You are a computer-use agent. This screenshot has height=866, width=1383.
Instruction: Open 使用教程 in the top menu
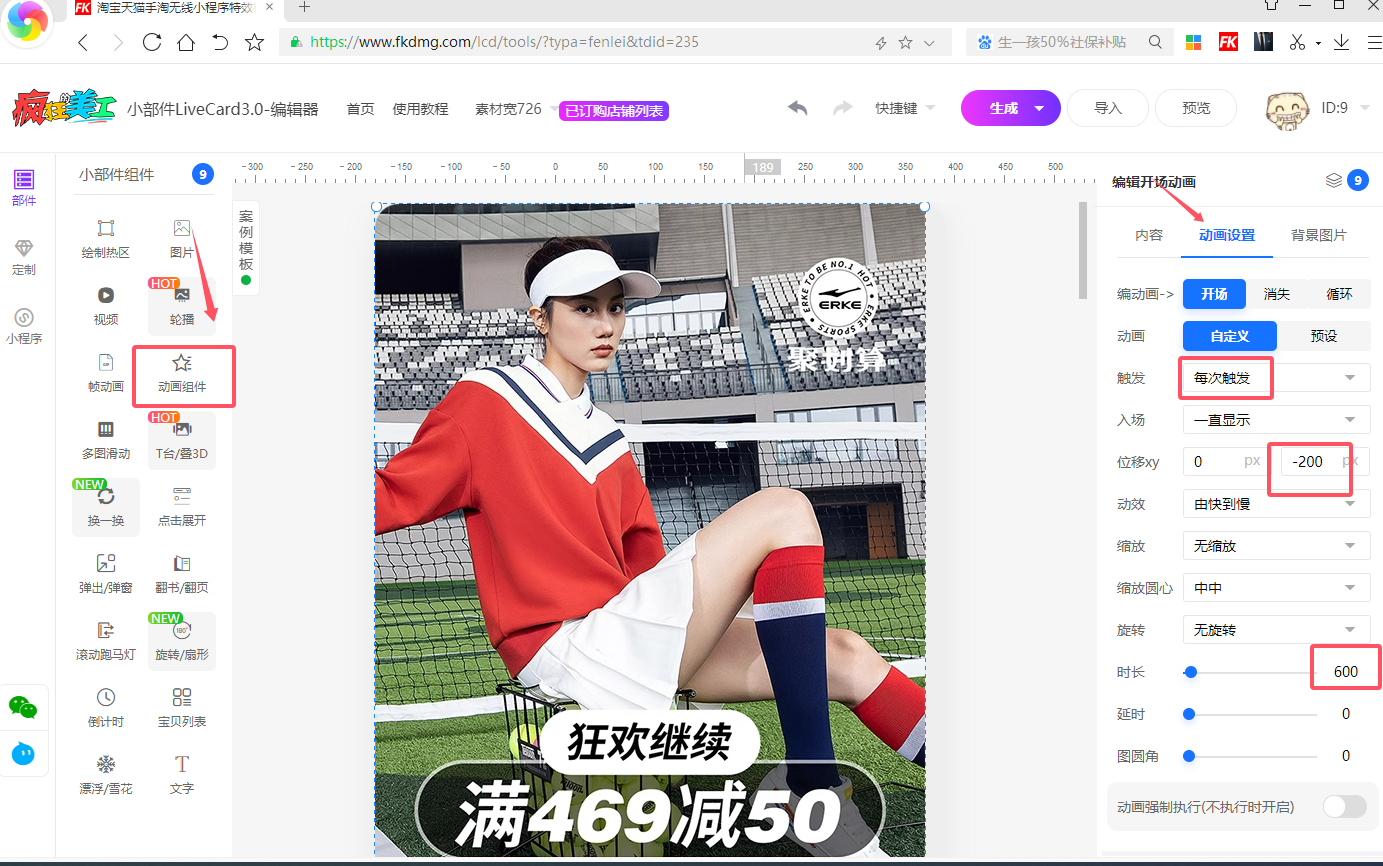tap(420, 109)
